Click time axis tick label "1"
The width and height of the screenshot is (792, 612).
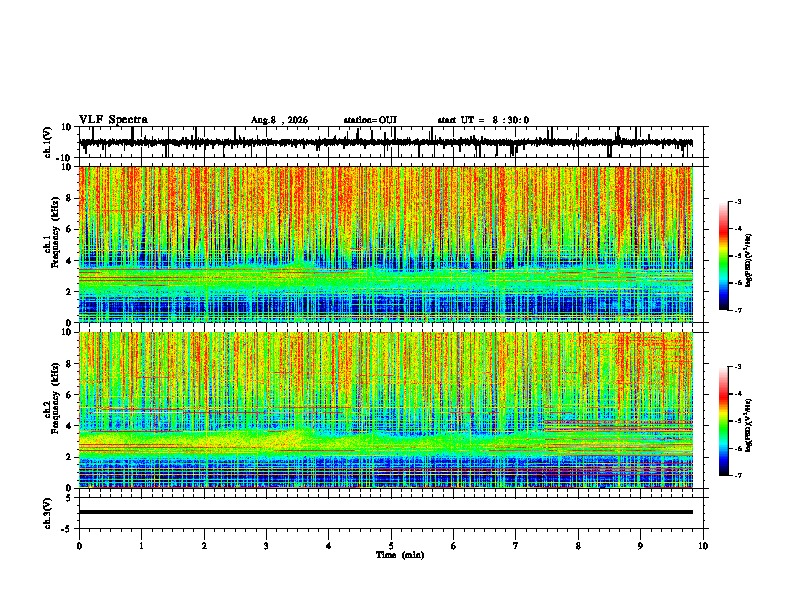pos(141,546)
